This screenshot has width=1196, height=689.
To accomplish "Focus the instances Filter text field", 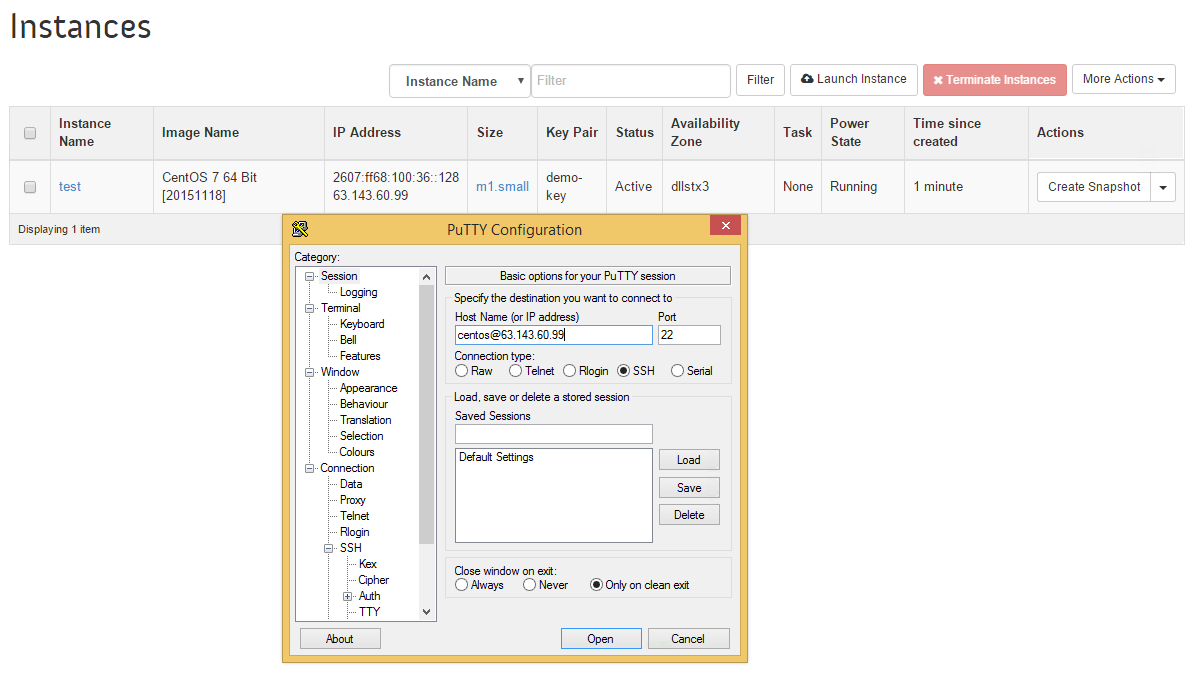I will coord(631,81).
